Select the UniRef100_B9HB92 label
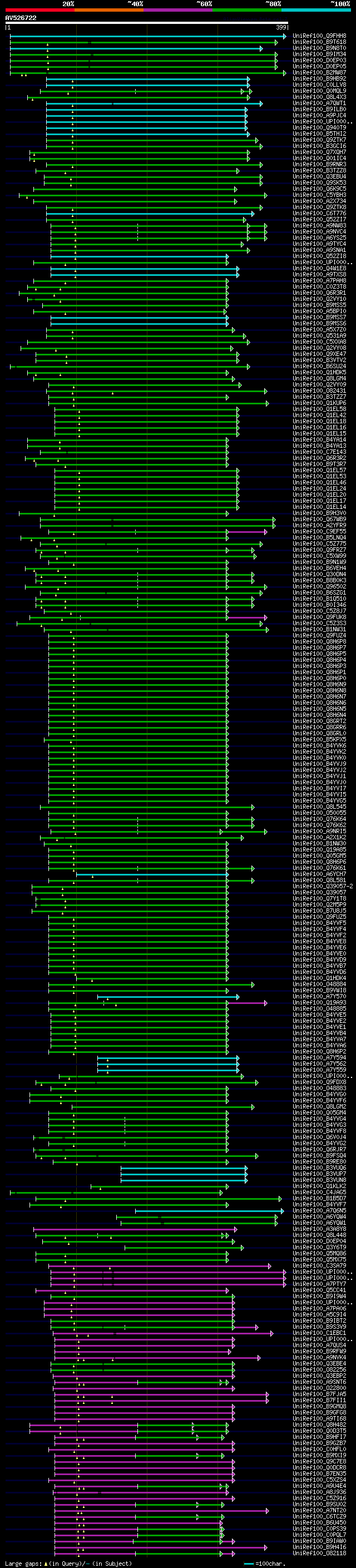356x1568 pixels. coord(319,78)
